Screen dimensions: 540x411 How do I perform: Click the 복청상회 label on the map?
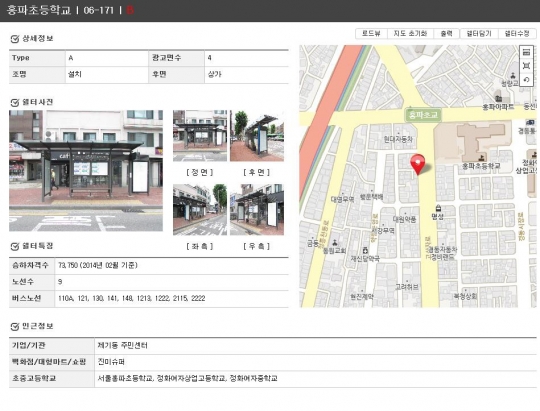[465, 296]
